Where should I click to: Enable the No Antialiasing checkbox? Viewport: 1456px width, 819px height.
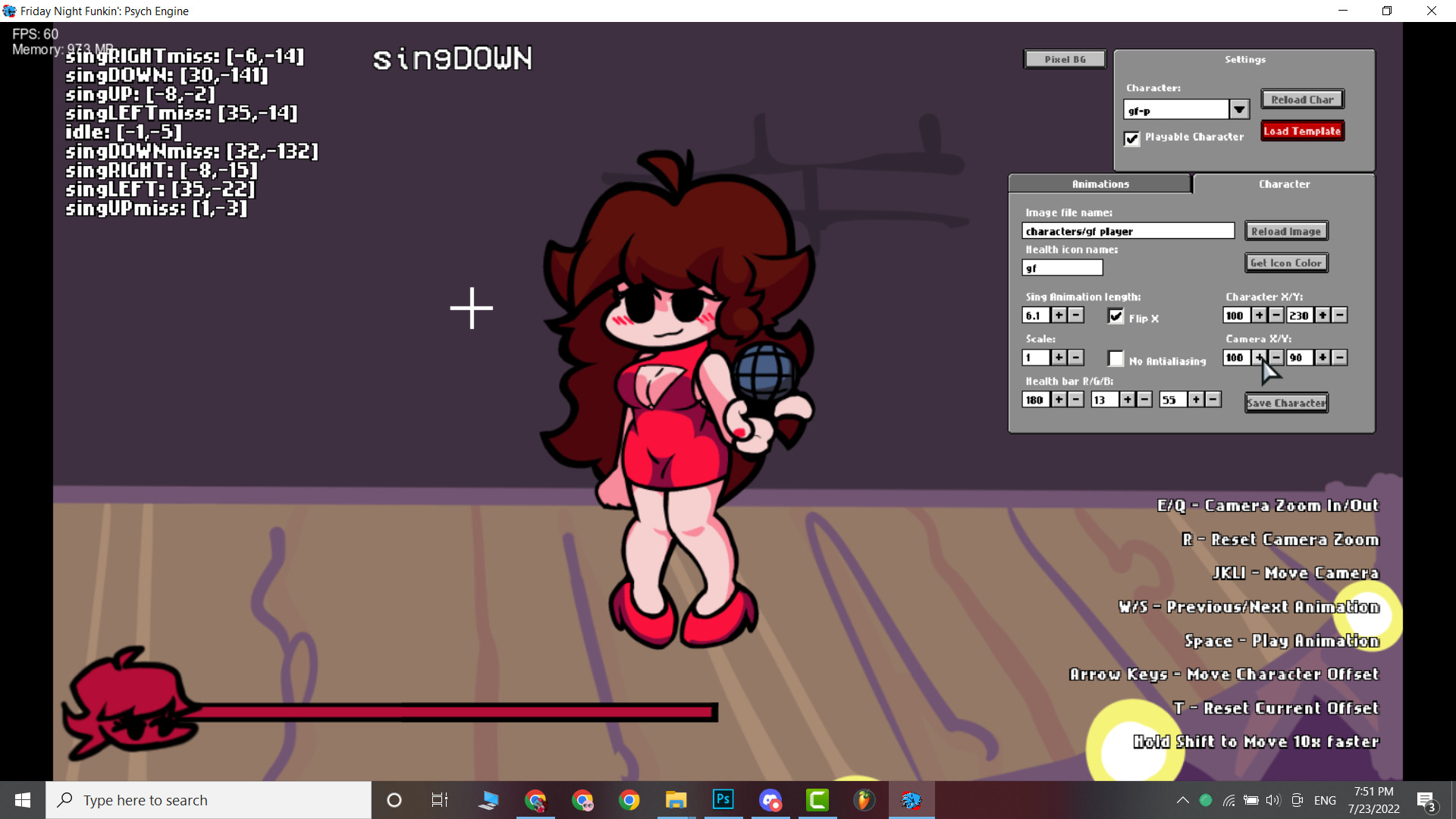coord(1116,359)
